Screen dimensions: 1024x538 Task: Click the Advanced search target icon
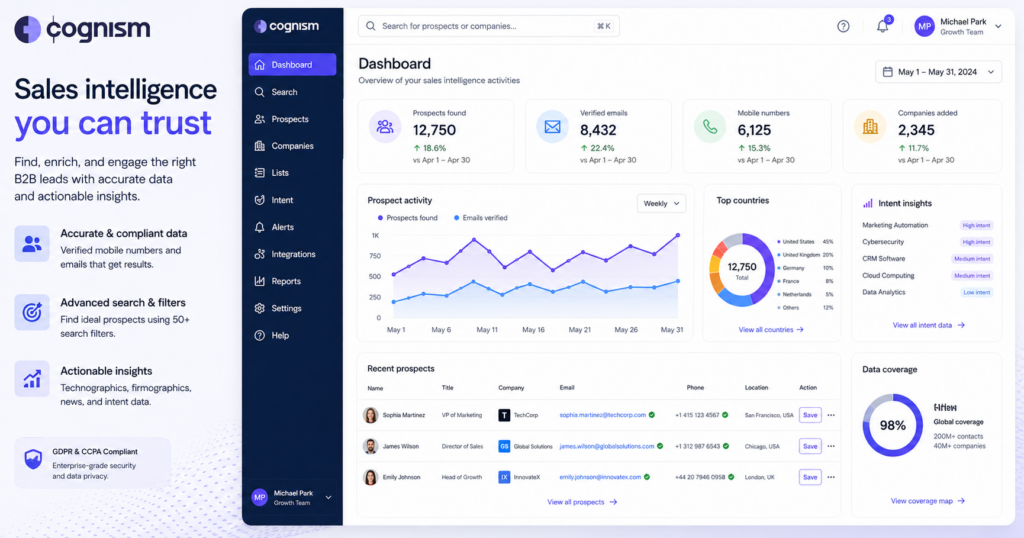[x=32, y=312]
